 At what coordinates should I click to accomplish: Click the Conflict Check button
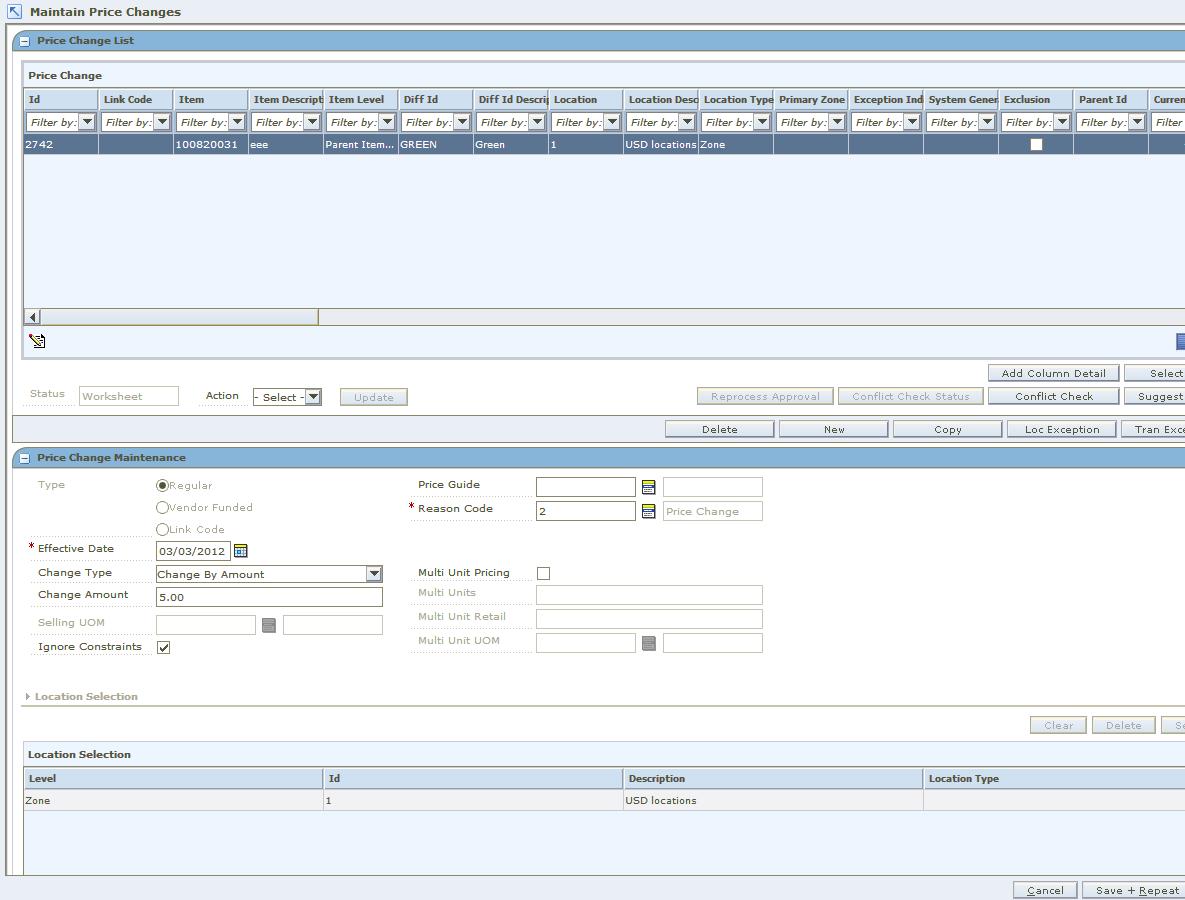click(x=1054, y=396)
